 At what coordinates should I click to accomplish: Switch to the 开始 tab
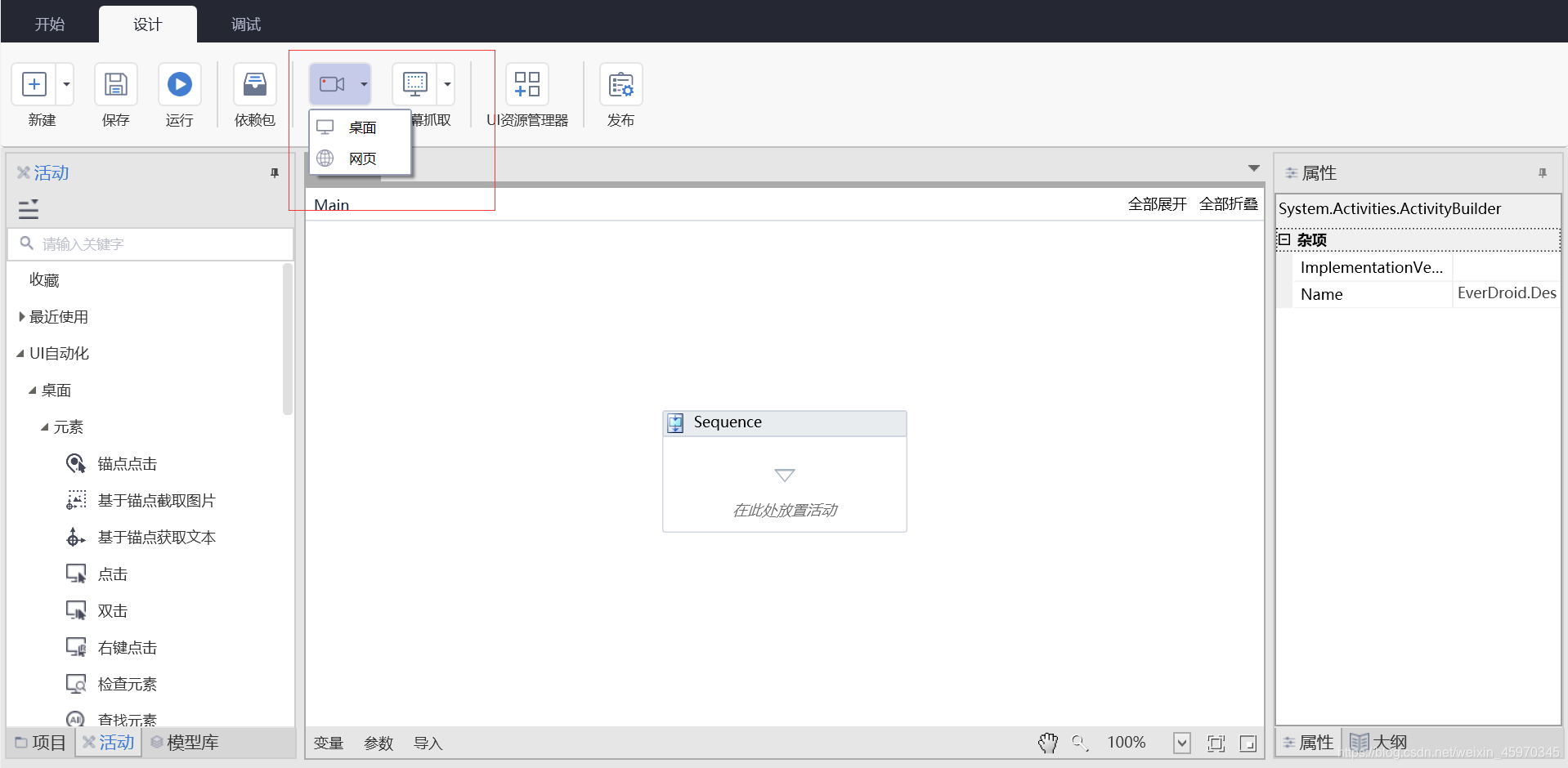click(50, 25)
